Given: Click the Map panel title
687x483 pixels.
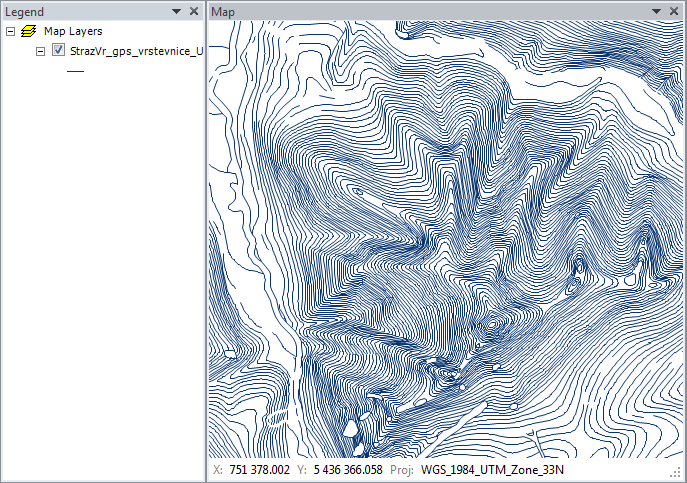Looking at the screenshot, I should 223,12.
